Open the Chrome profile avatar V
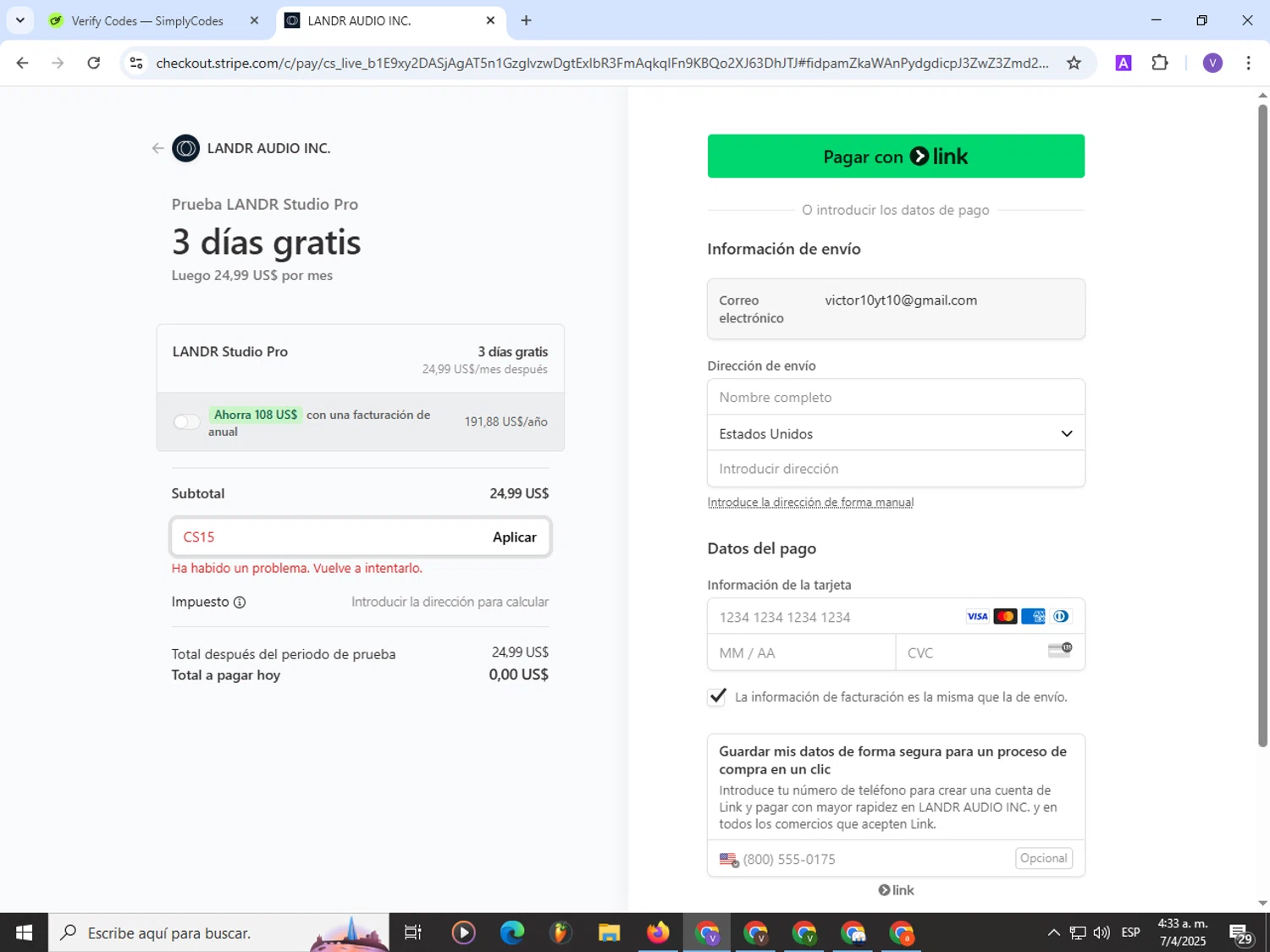 coord(1212,63)
